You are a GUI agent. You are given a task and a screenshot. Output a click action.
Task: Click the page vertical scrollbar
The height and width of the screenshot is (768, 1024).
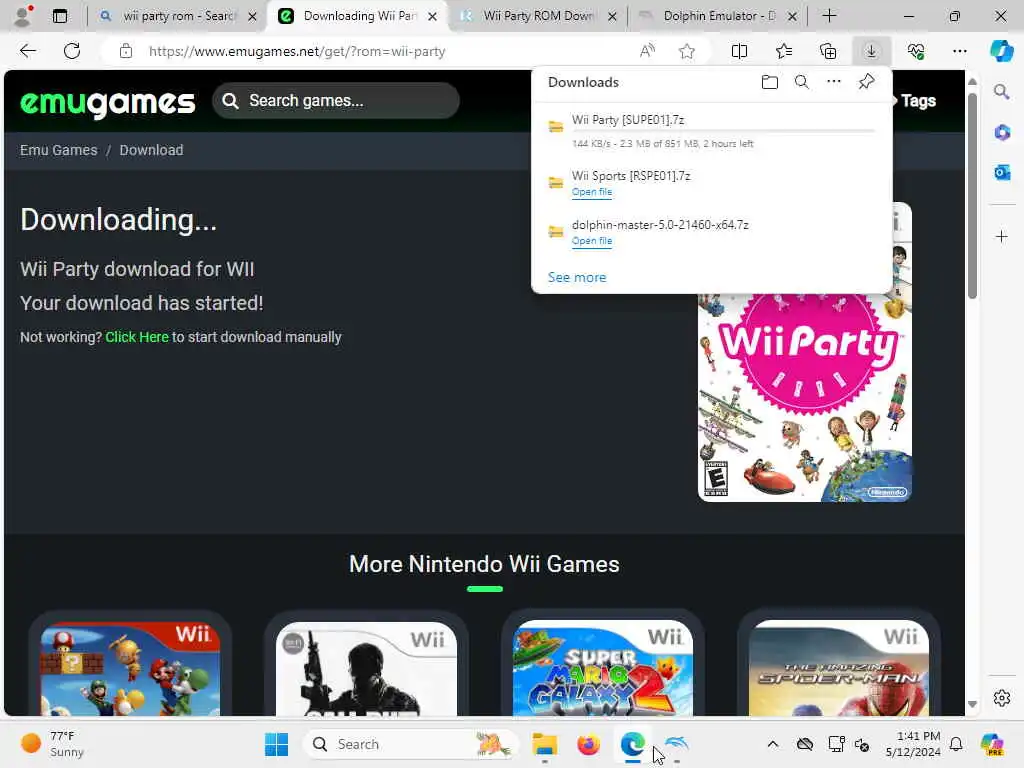[x=972, y=196]
